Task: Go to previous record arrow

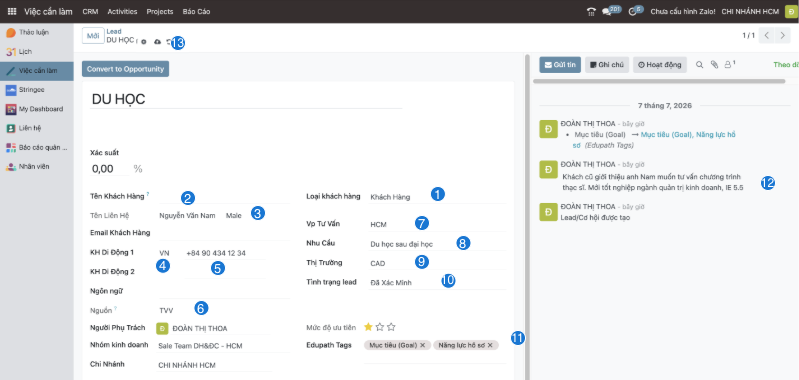Action: pos(766,36)
